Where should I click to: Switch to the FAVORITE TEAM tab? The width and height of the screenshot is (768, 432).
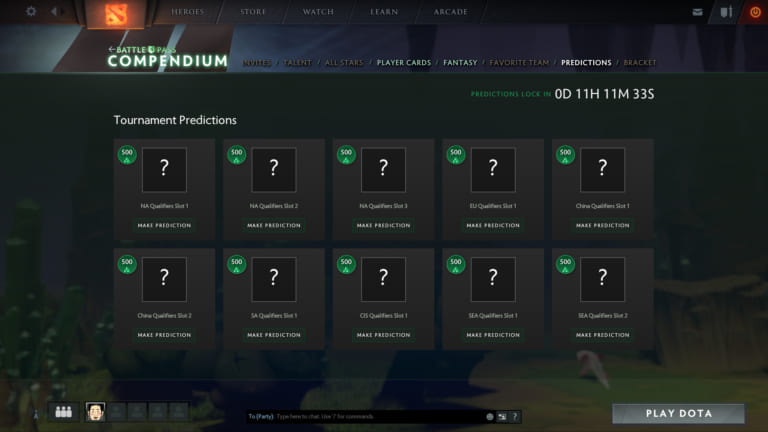point(519,63)
